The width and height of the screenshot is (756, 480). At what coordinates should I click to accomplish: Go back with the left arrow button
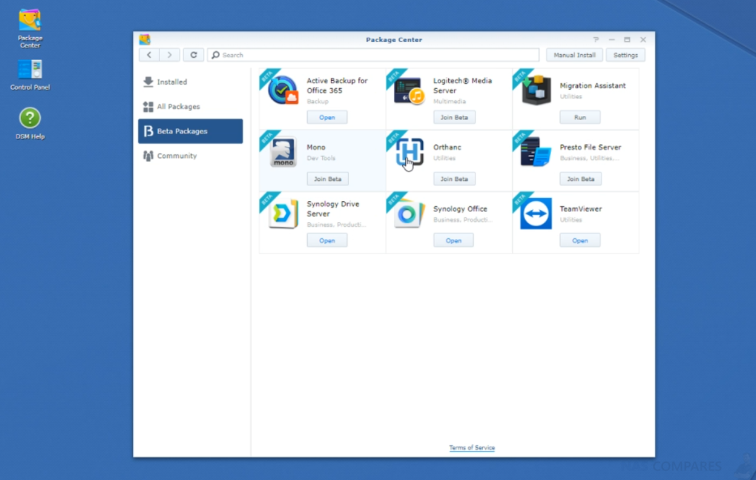coord(149,55)
